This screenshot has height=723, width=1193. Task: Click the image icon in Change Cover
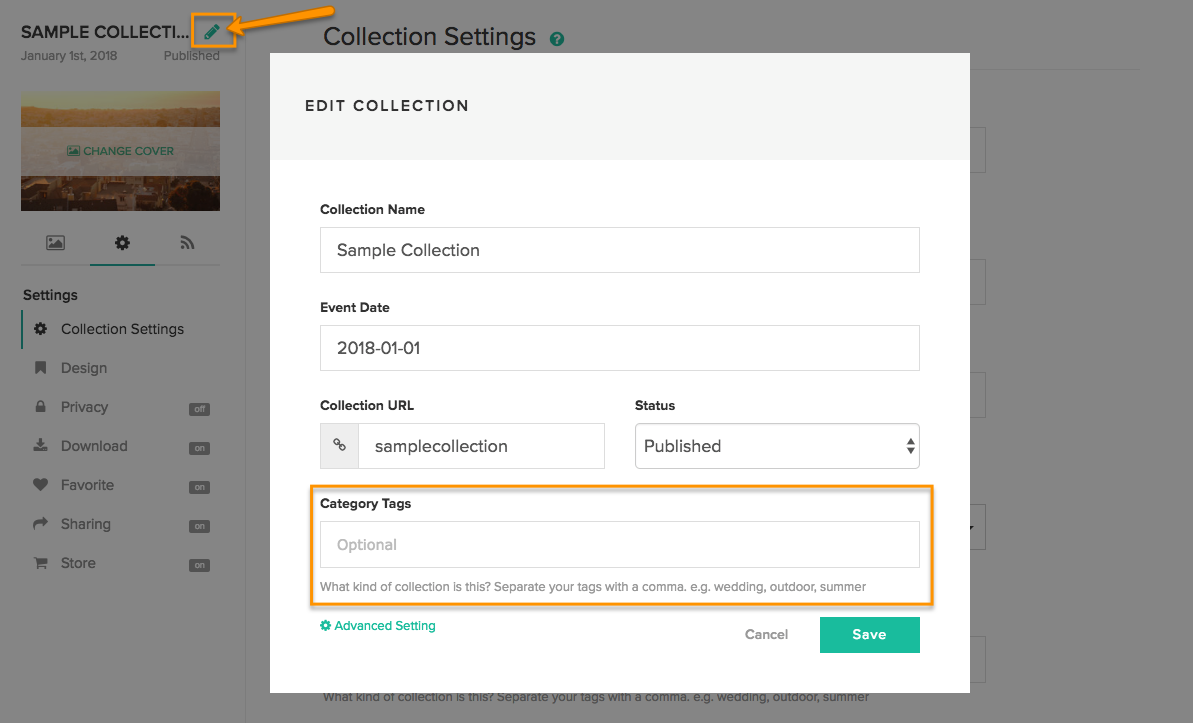(x=73, y=151)
